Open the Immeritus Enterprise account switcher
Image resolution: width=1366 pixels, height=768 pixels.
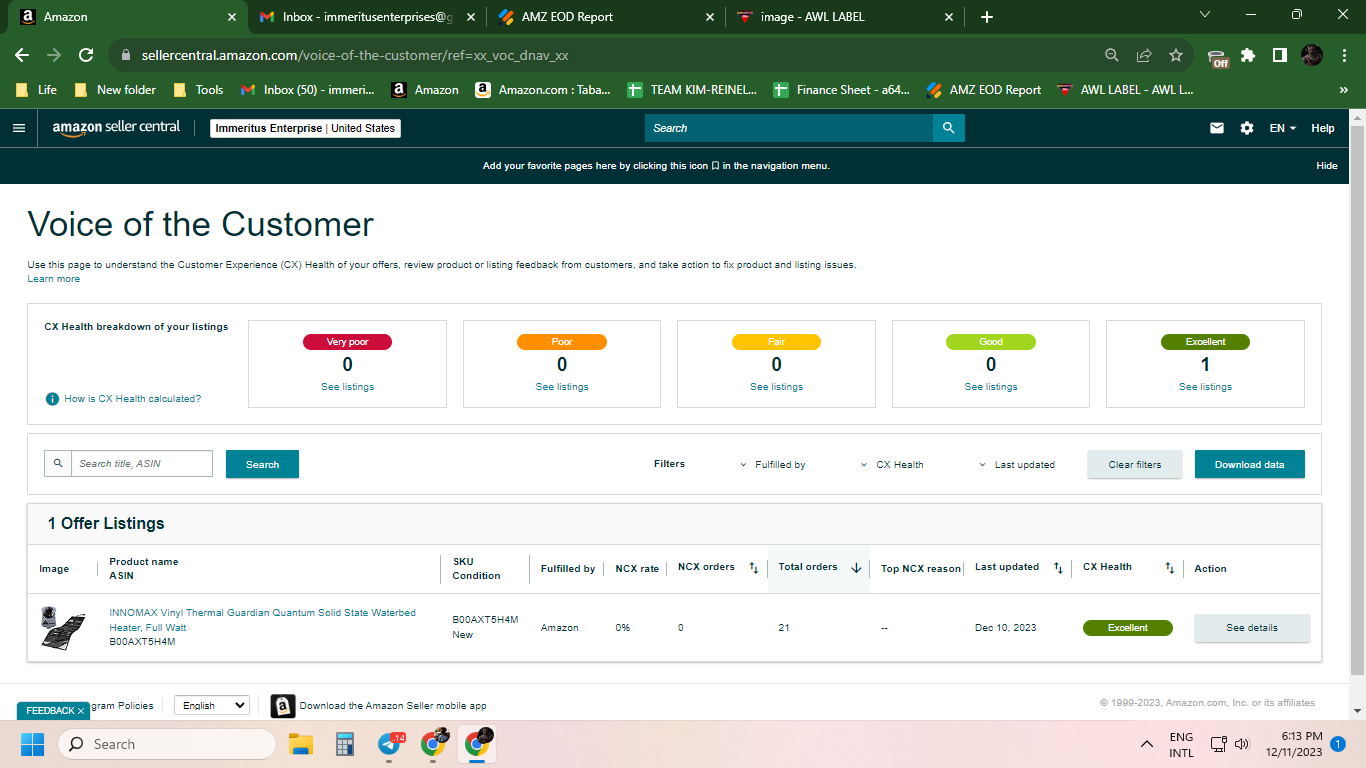(x=306, y=128)
